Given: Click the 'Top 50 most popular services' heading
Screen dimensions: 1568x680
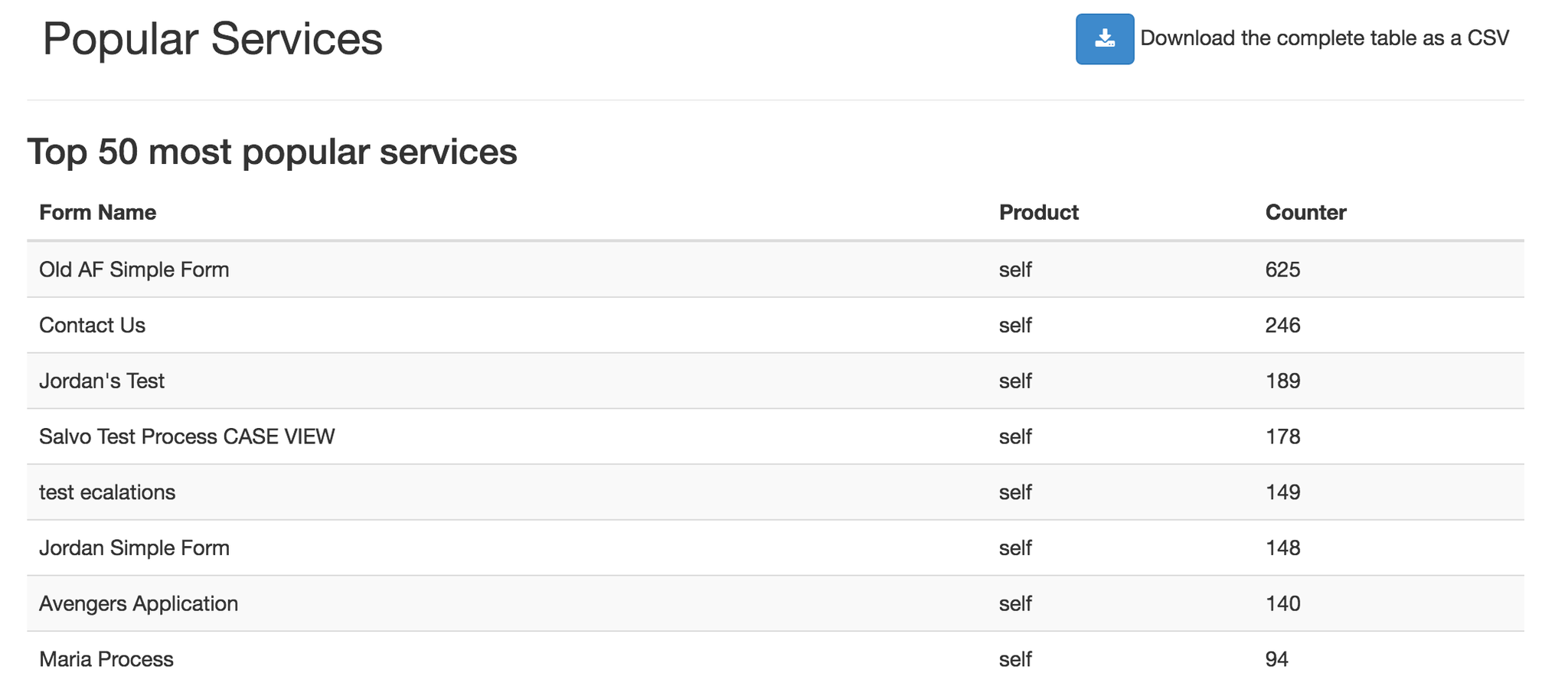Looking at the screenshot, I should click(272, 152).
